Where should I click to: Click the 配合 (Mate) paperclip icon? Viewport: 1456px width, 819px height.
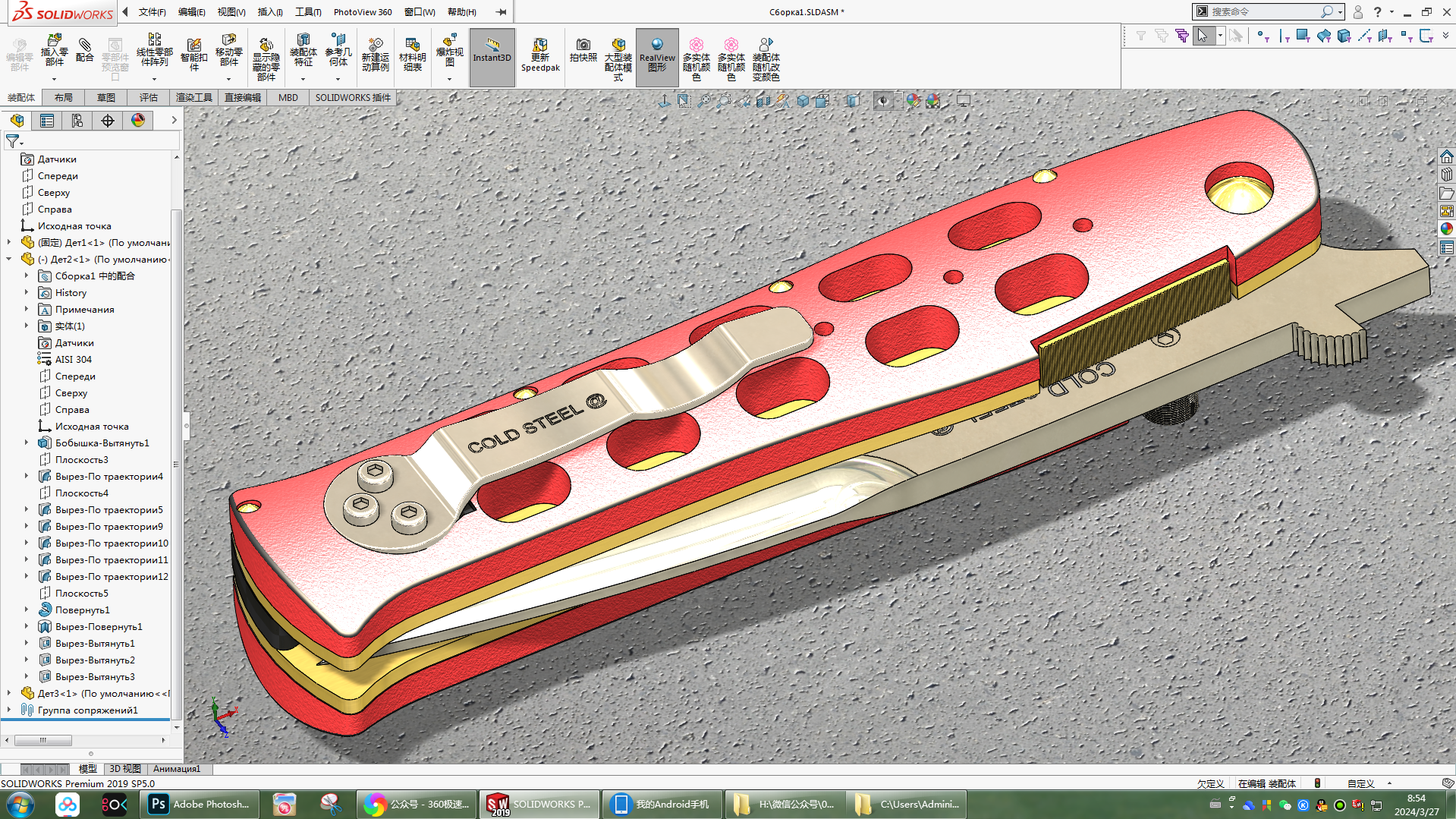point(85,46)
